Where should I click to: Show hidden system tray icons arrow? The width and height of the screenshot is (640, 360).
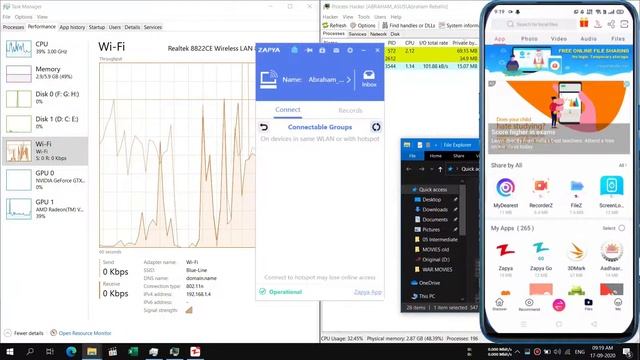click(x=517, y=351)
